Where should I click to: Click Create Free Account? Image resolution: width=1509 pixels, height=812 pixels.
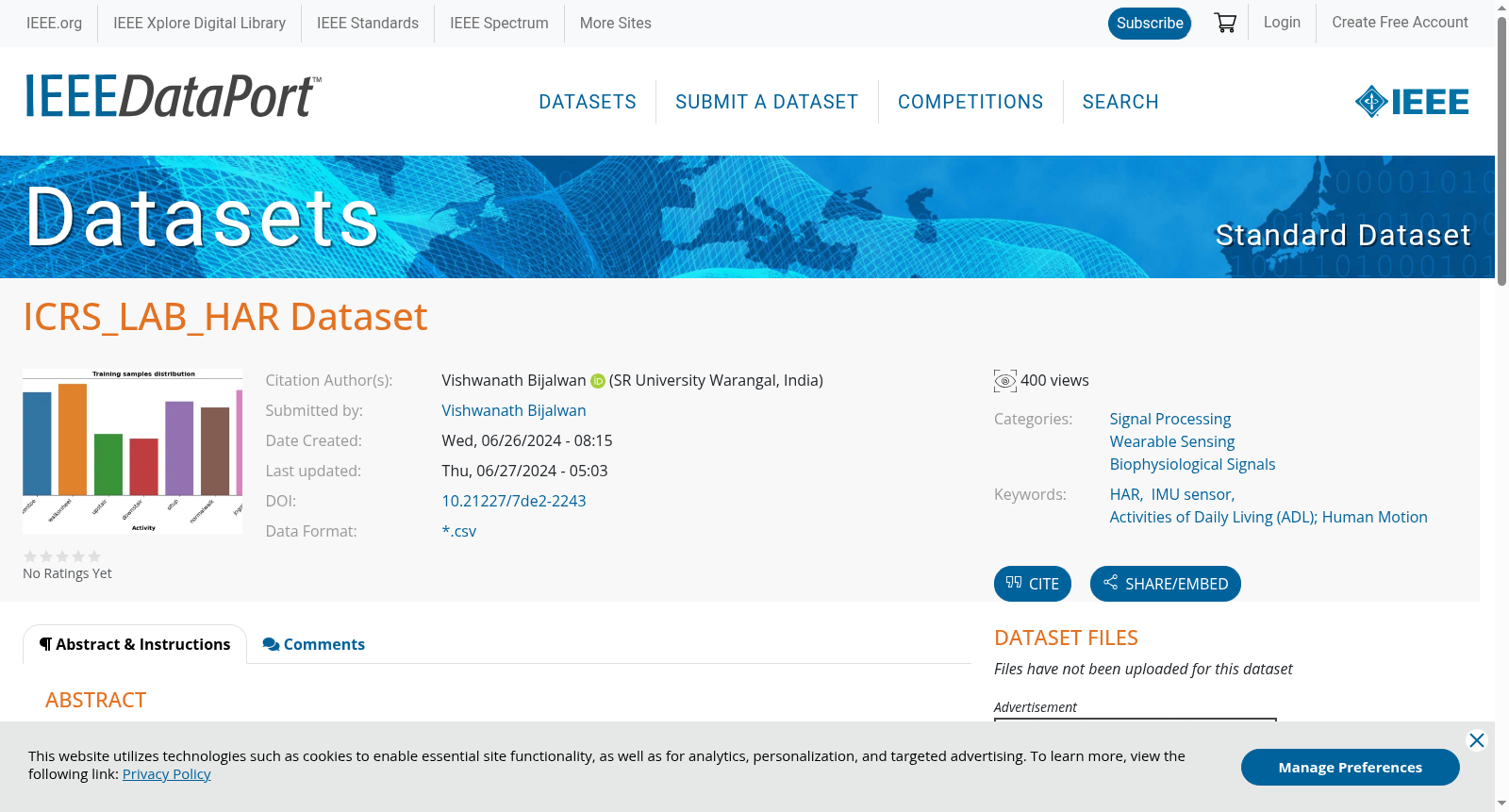click(1400, 23)
